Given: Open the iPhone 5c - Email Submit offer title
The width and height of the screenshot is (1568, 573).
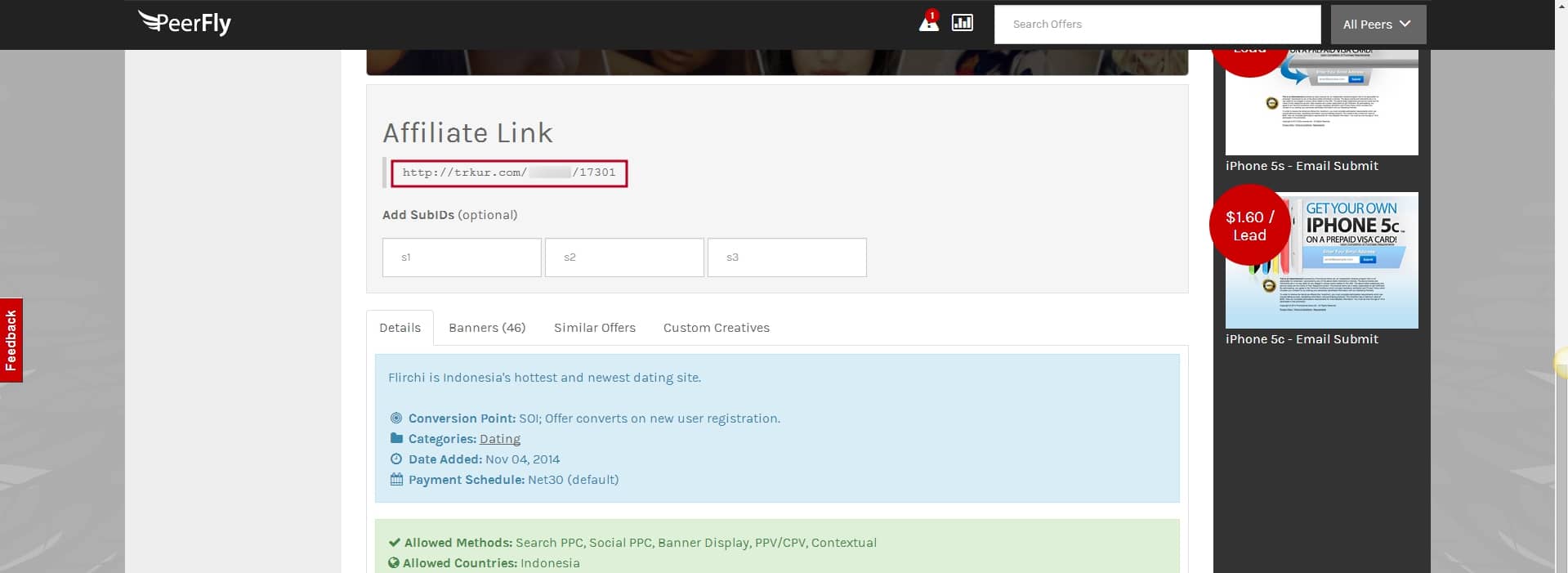Looking at the screenshot, I should (x=1302, y=339).
